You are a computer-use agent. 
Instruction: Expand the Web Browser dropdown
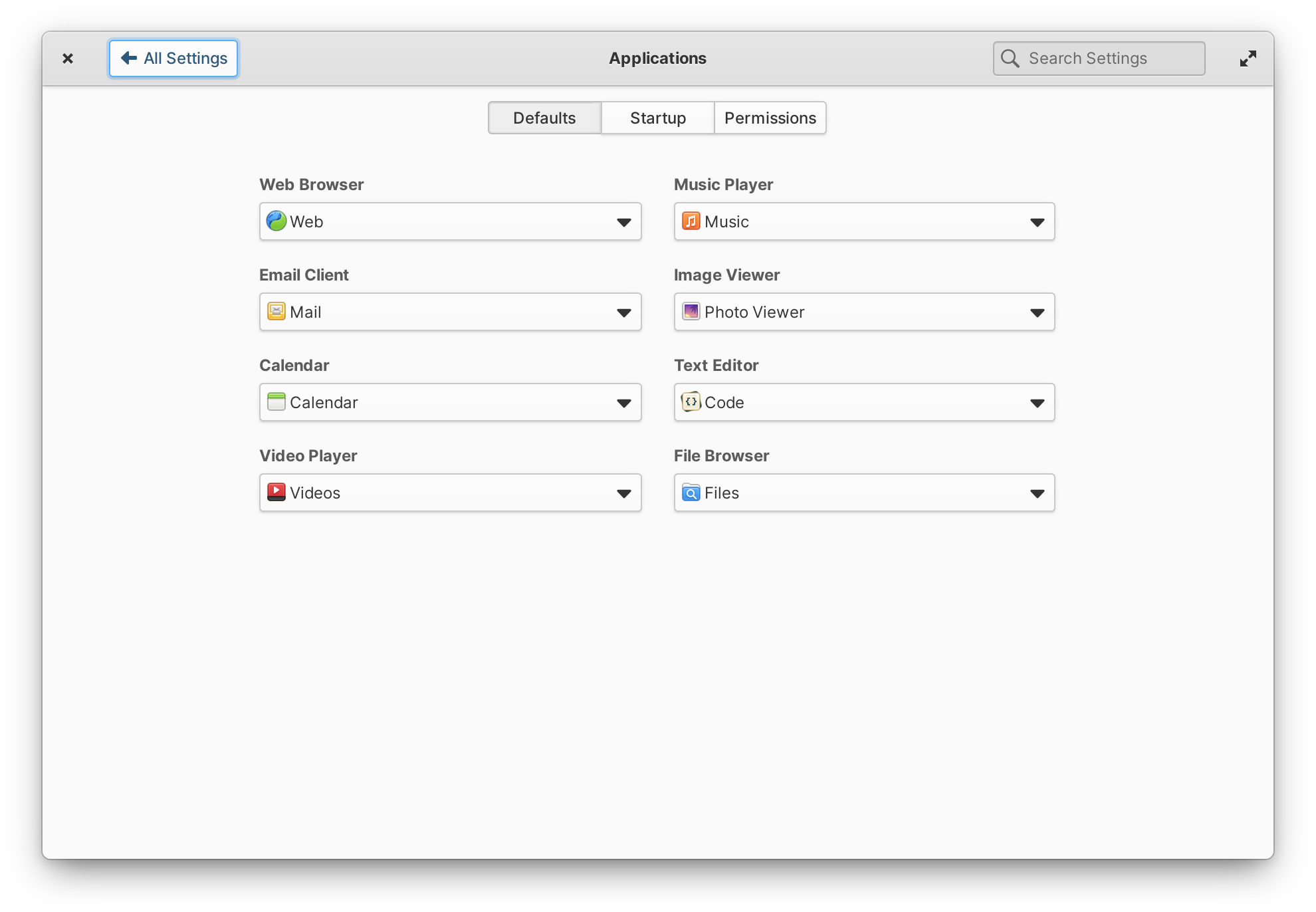[623, 221]
